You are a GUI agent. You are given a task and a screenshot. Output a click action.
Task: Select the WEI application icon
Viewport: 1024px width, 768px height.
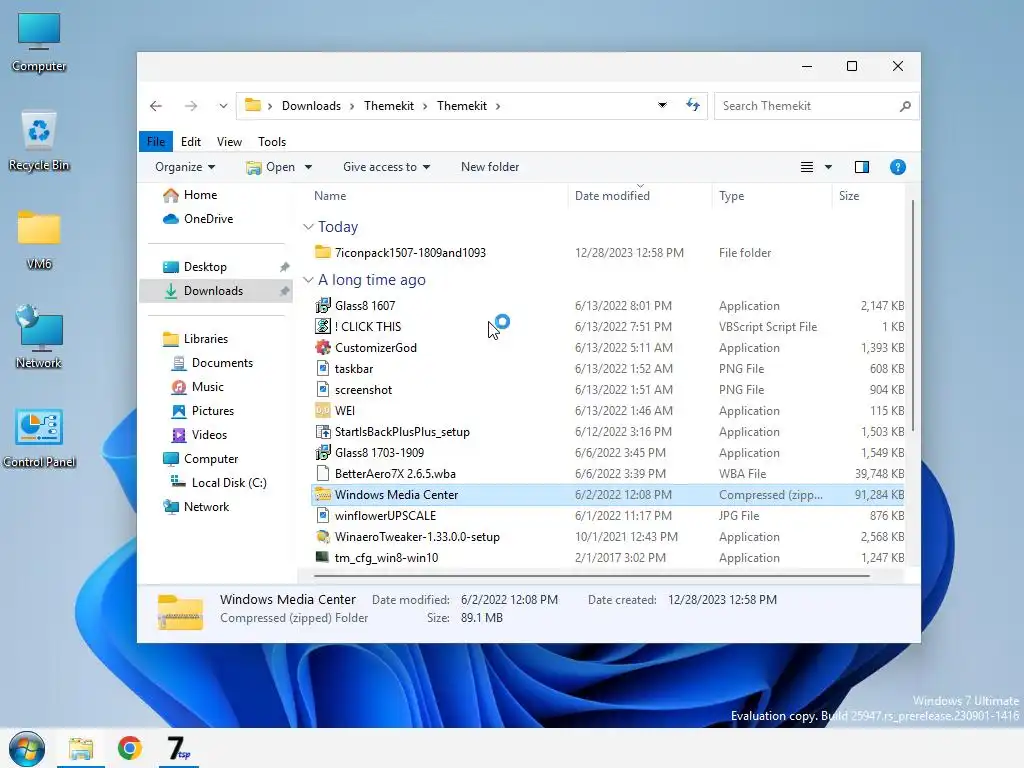coord(323,410)
